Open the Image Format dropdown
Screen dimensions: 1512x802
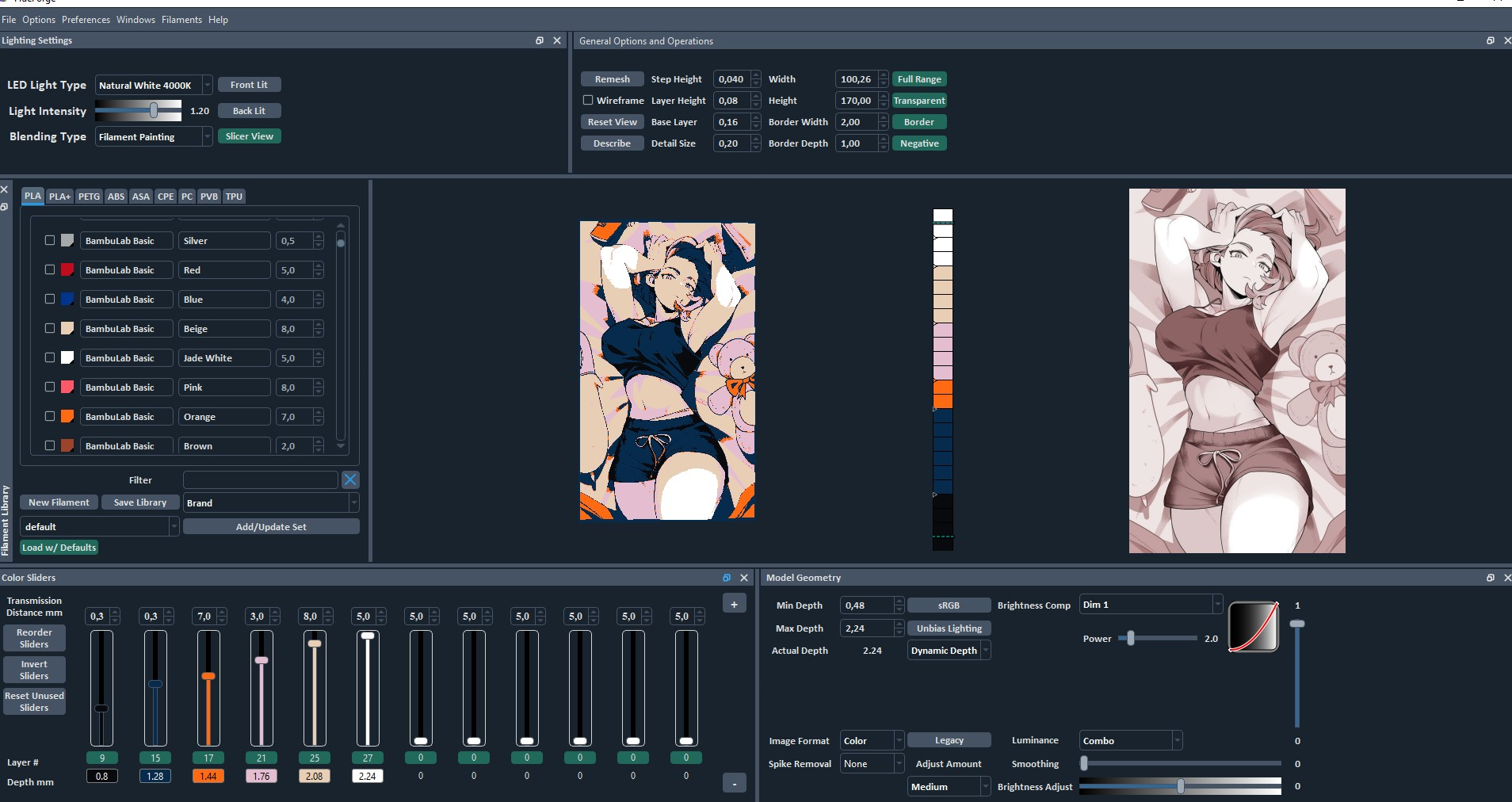872,740
